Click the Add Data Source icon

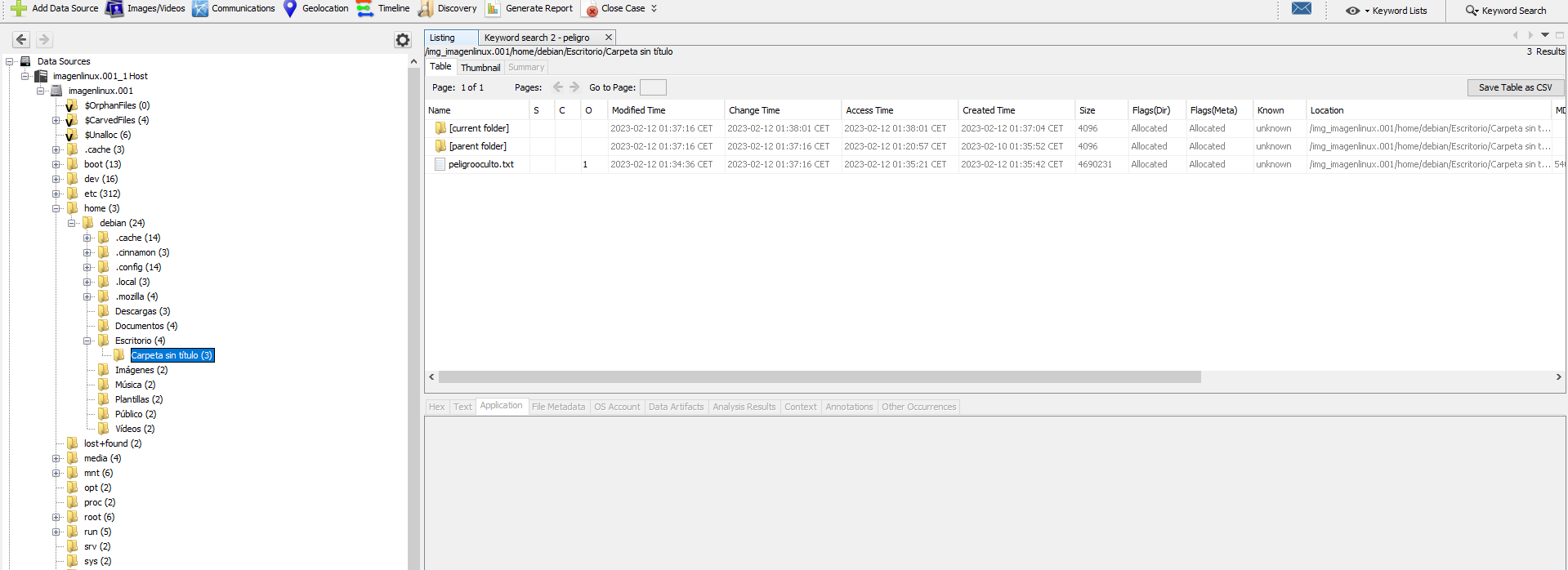[x=19, y=9]
